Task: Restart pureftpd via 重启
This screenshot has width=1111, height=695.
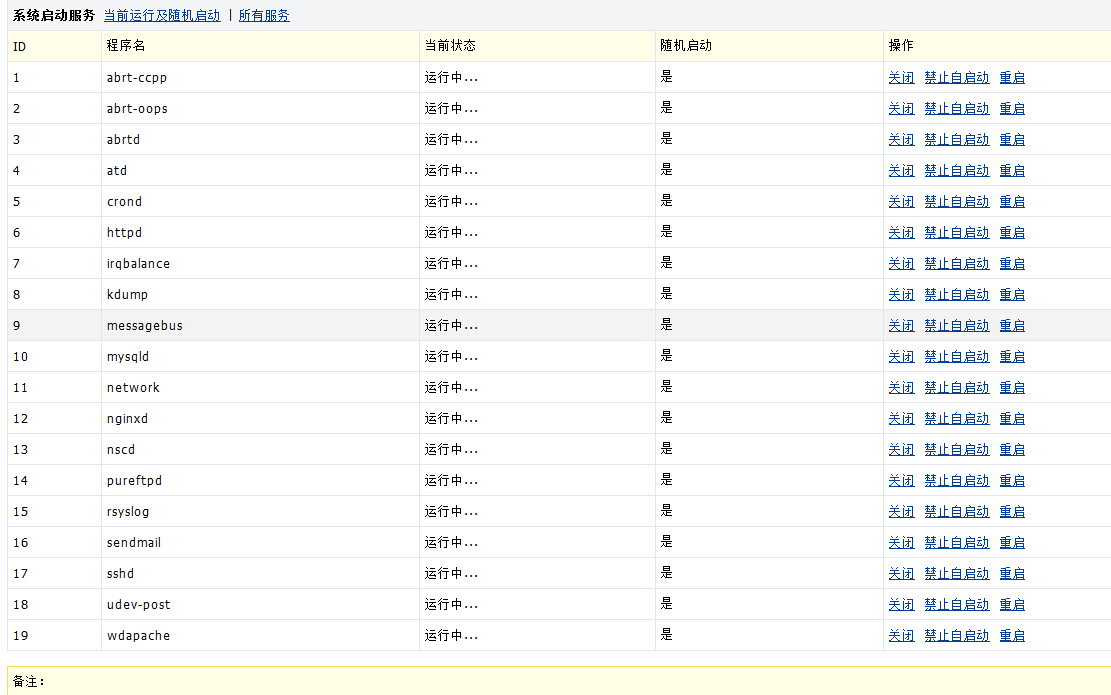Action: tap(1012, 480)
